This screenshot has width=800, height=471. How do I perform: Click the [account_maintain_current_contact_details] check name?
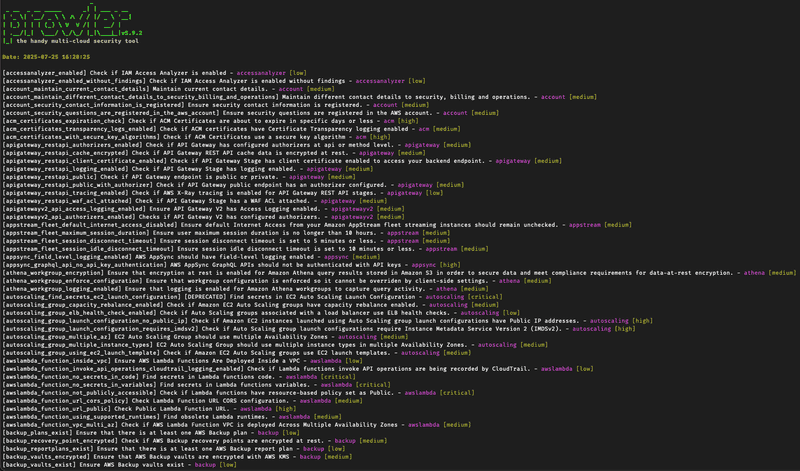point(76,89)
